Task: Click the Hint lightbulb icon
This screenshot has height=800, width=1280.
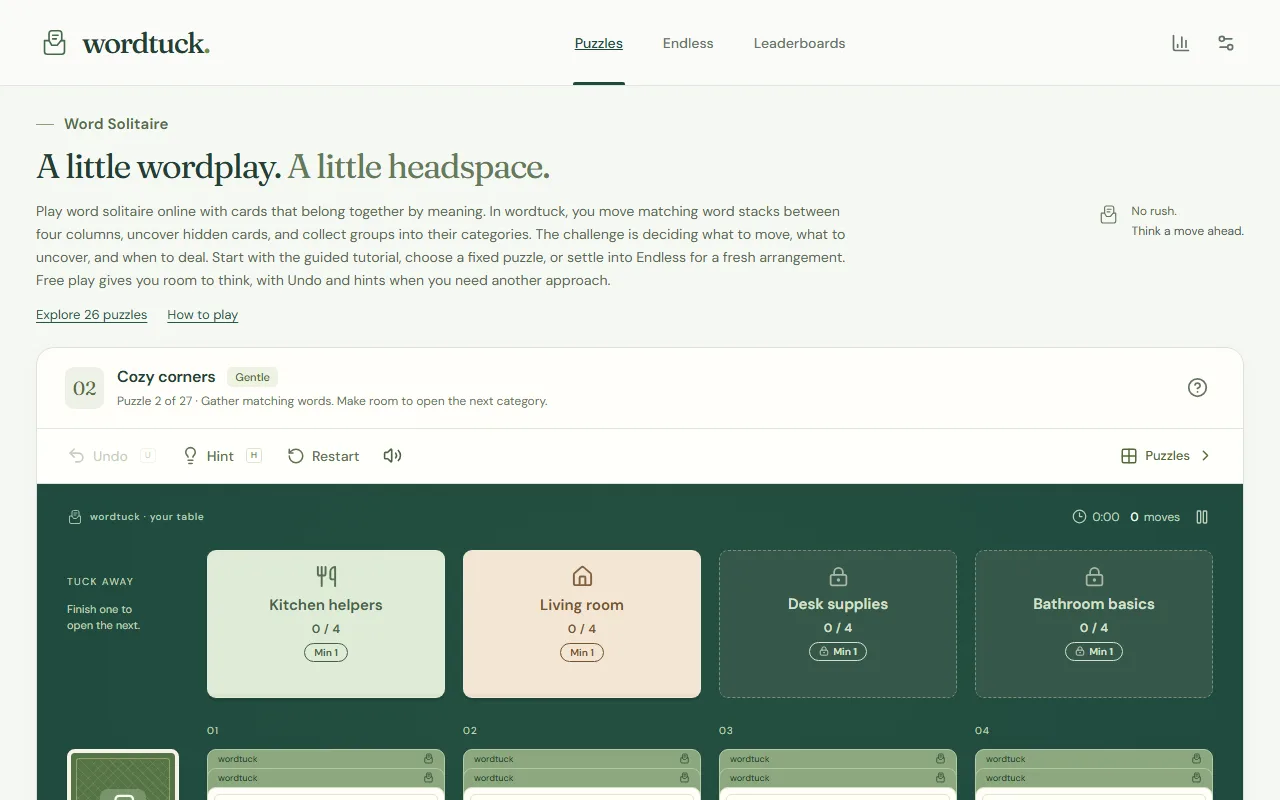Action: [x=190, y=456]
